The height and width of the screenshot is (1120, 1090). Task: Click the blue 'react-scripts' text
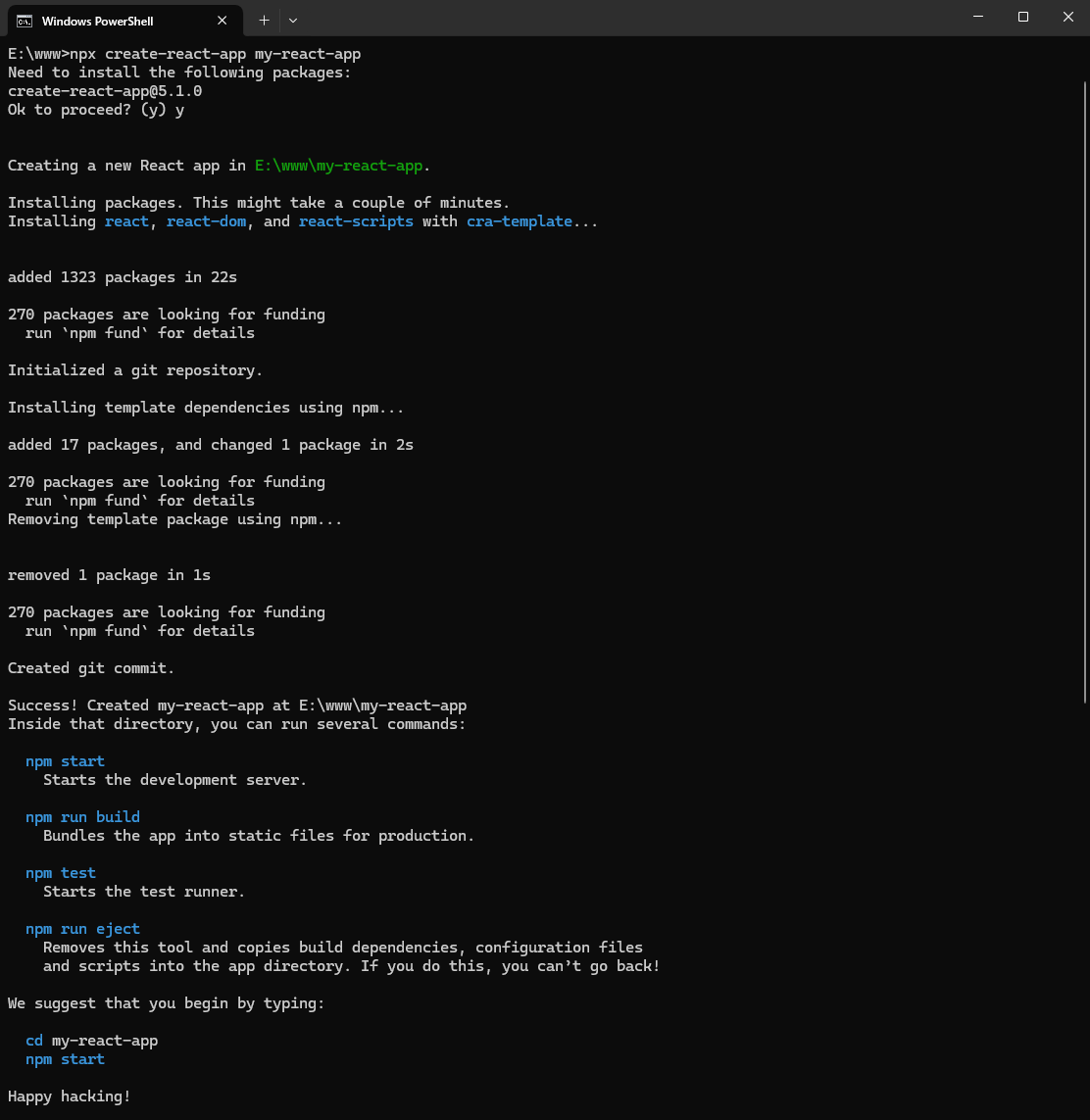coord(356,221)
